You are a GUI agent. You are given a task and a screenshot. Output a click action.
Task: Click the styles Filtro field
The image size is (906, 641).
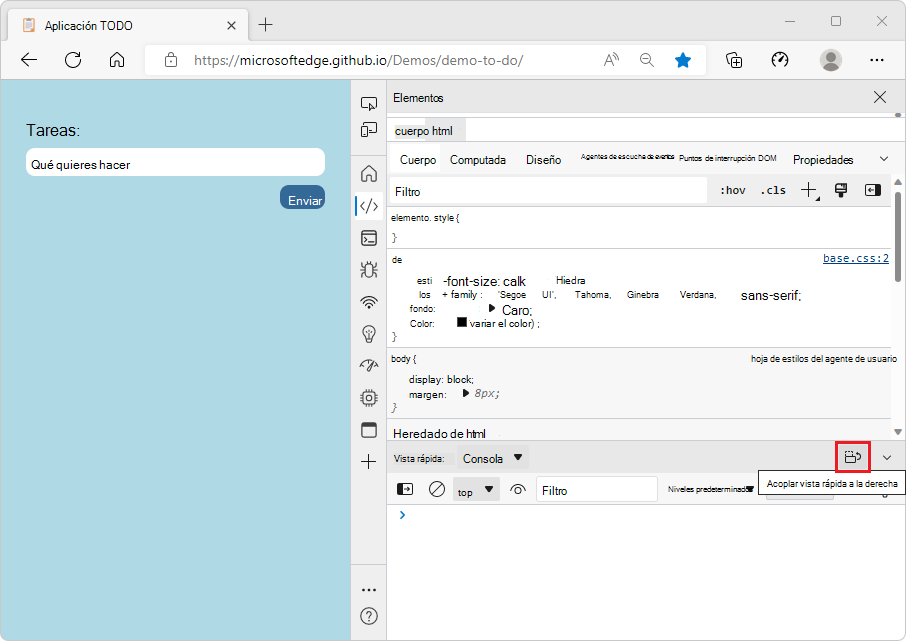548,191
